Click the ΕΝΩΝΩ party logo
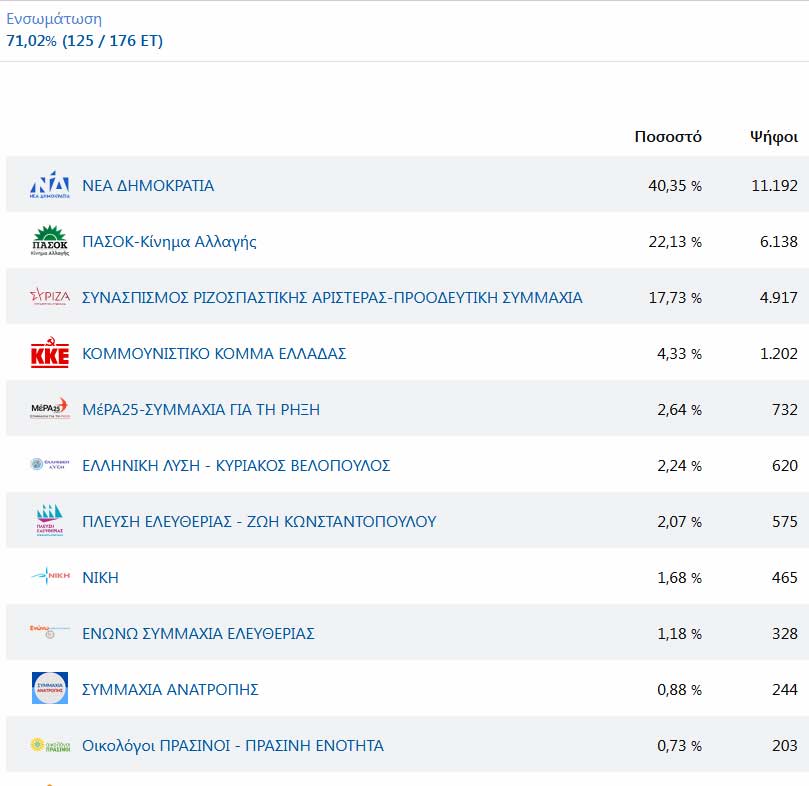Screen dimensions: 809x786 click(x=50, y=632)
